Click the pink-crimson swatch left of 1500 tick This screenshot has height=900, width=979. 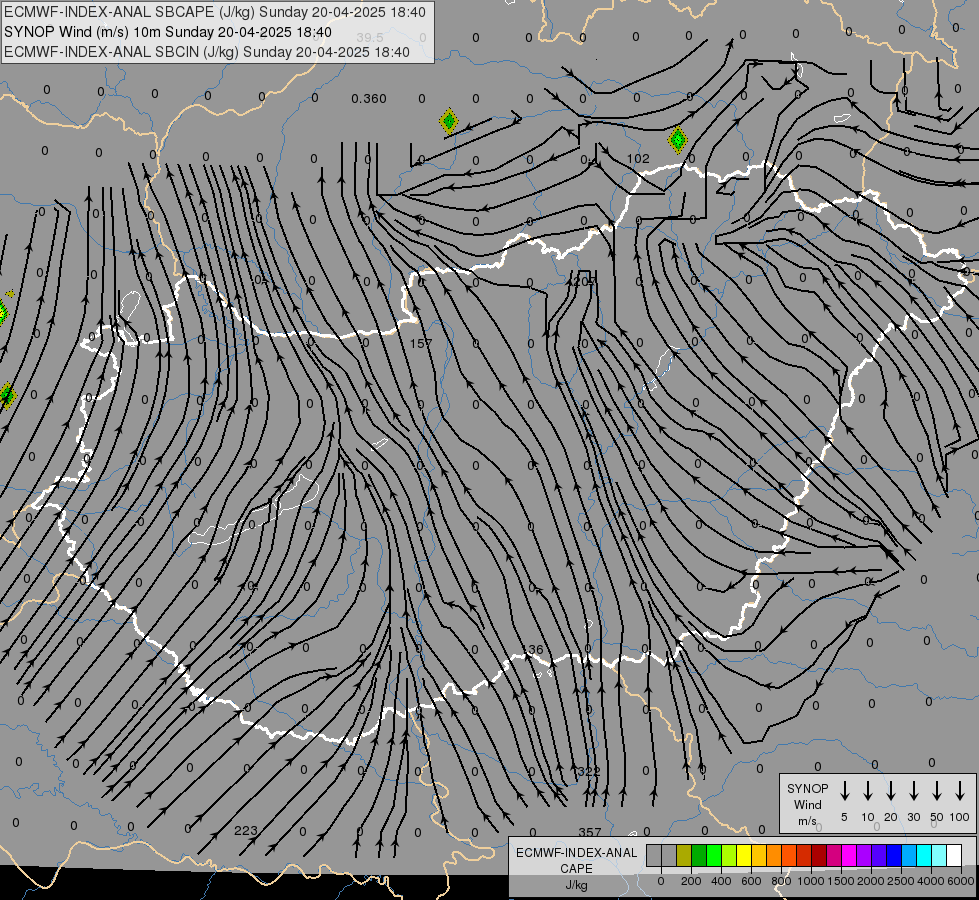(x=834, y=855)
